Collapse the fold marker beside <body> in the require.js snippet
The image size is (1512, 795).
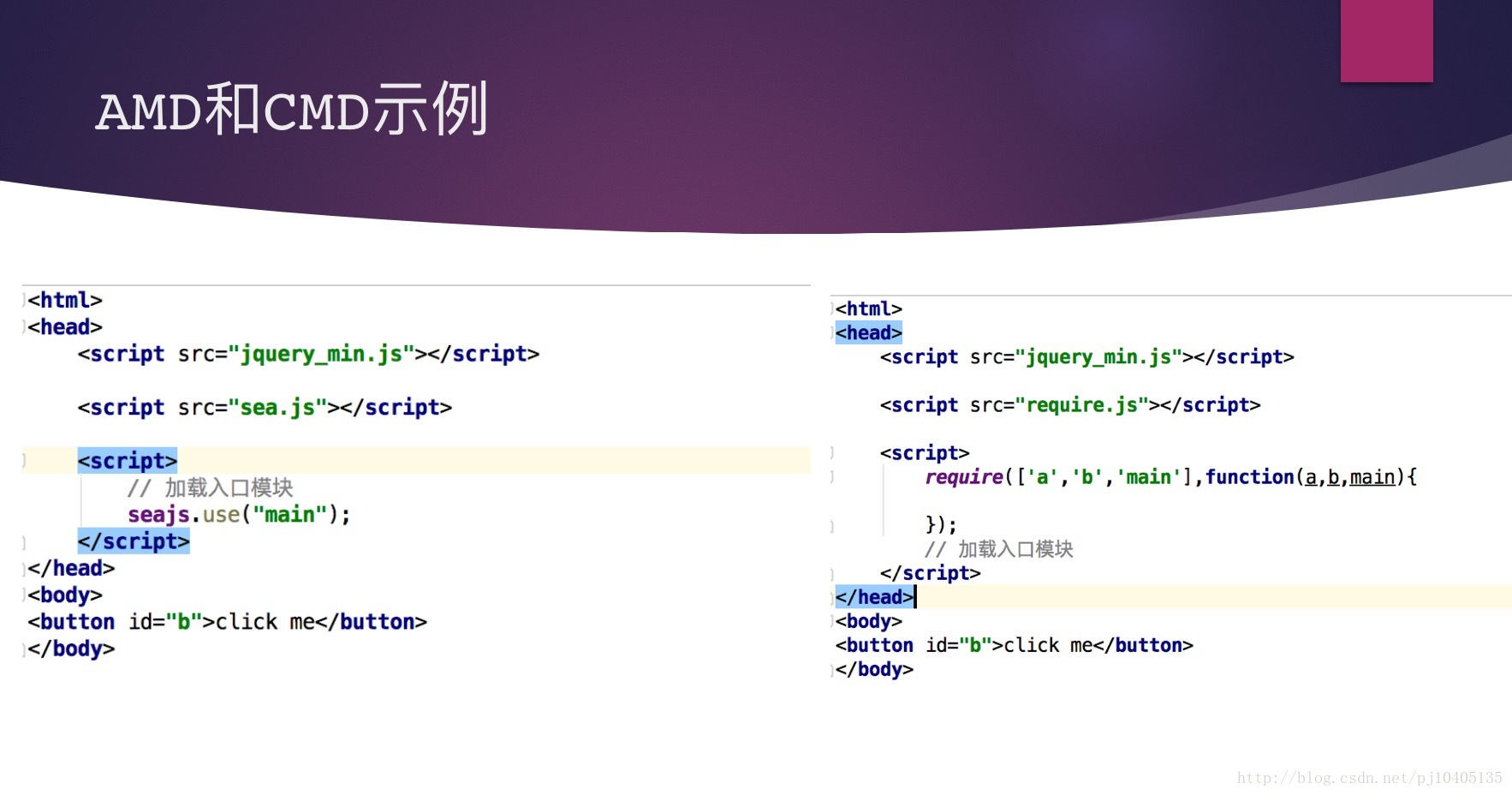832,620
